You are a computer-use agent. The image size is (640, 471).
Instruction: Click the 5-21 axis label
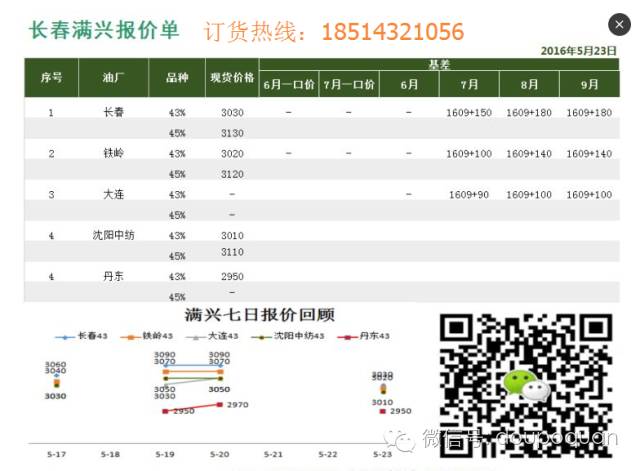(x=273, y=454)
